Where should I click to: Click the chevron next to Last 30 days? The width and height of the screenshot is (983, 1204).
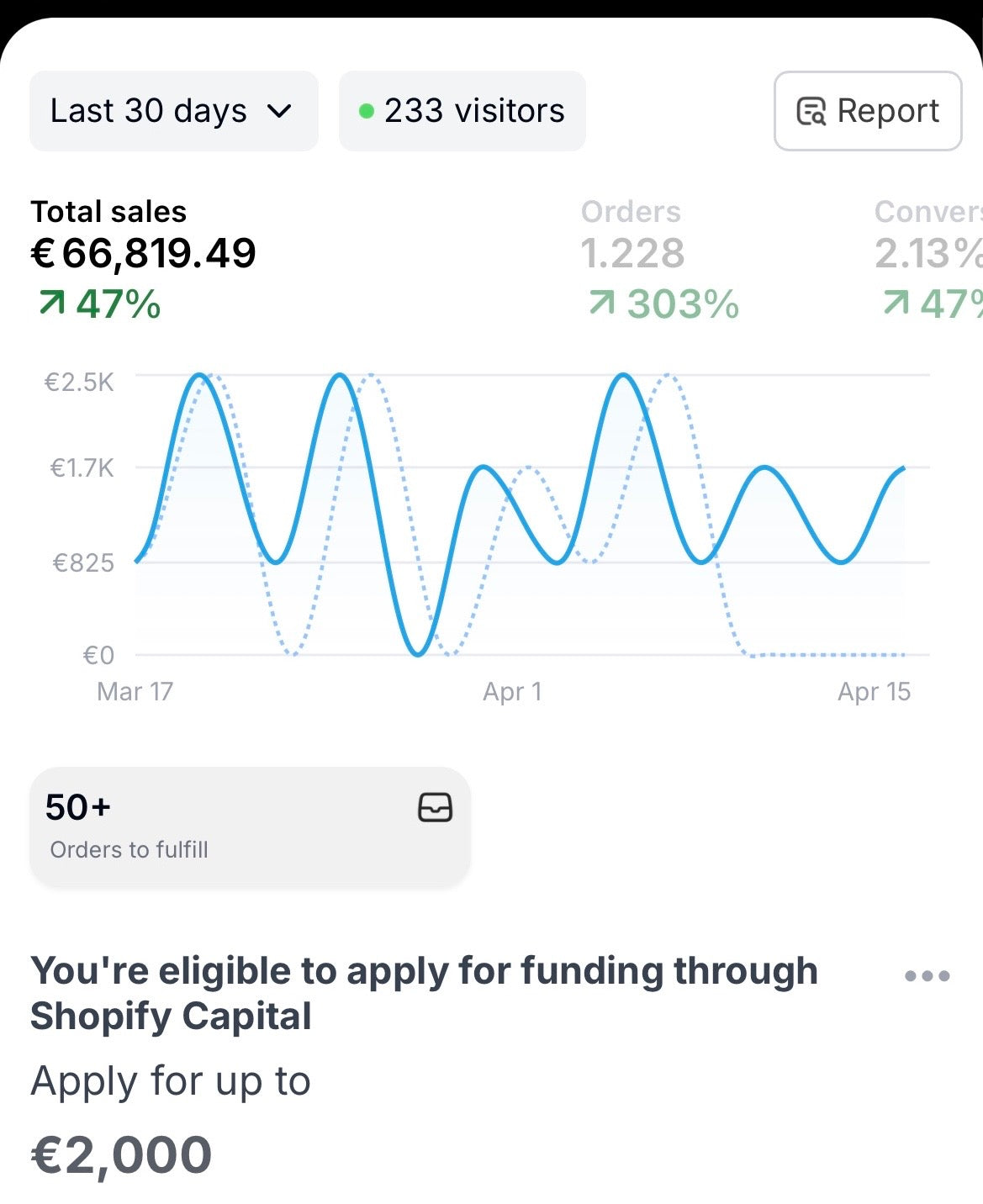279,111
